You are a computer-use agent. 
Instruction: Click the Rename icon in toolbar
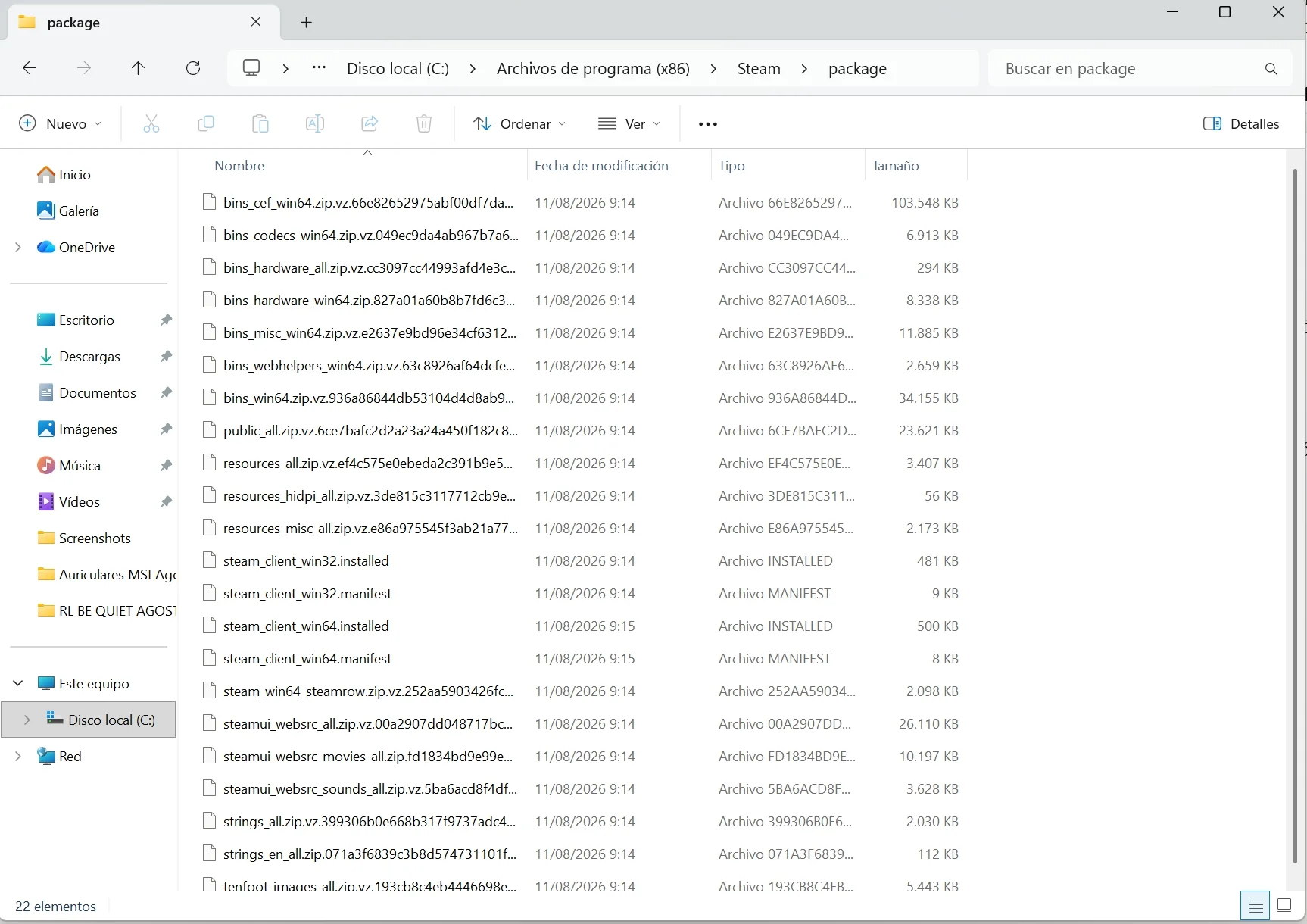tap(315, 123)
